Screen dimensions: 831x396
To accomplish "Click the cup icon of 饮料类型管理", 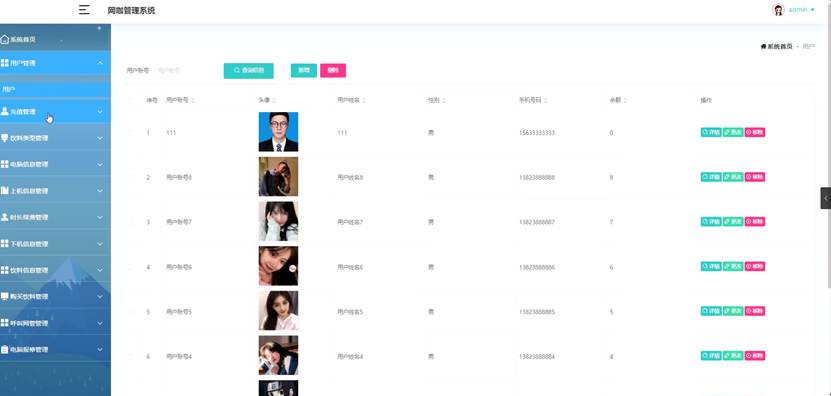I will coord(5,138).
